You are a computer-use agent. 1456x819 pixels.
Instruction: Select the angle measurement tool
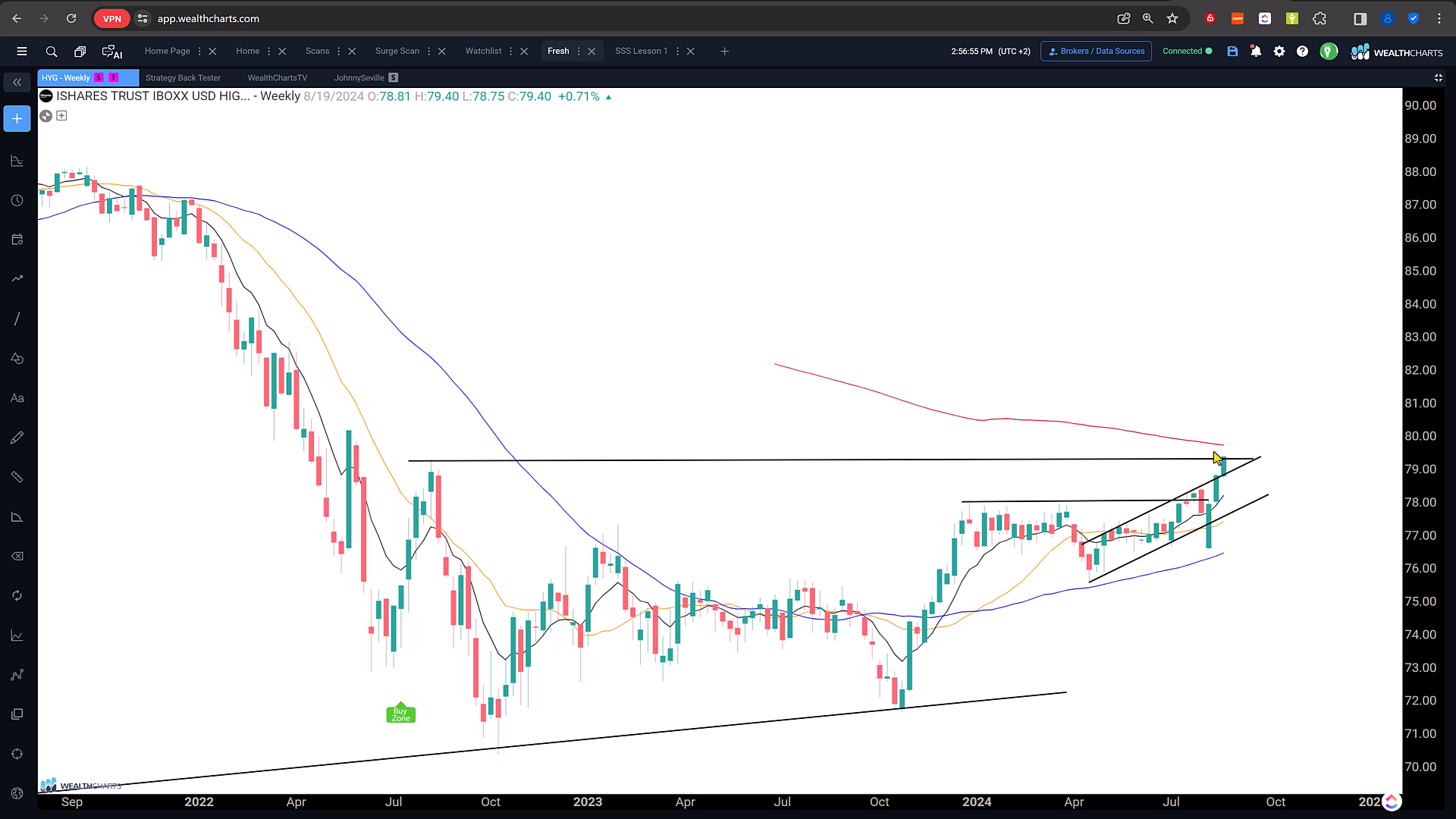[17, 516]
